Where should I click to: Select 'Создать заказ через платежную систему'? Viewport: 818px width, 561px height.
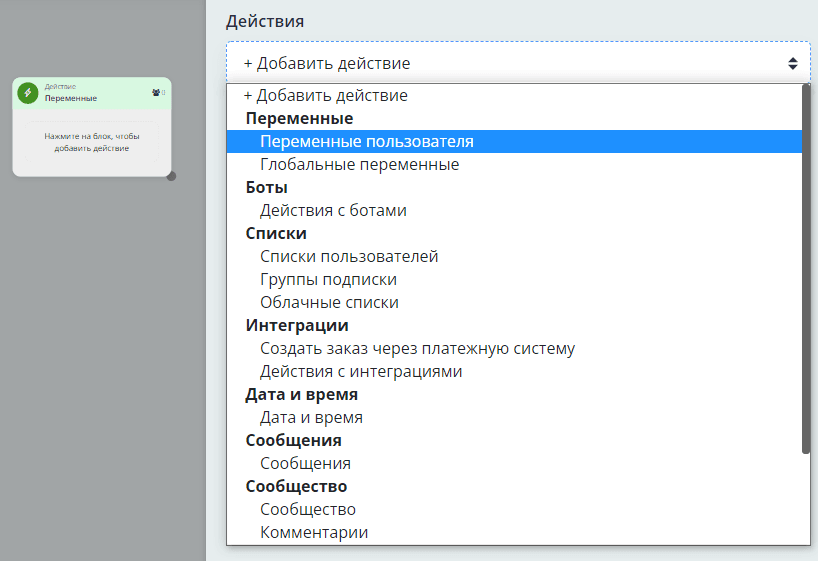click(417, 349)
